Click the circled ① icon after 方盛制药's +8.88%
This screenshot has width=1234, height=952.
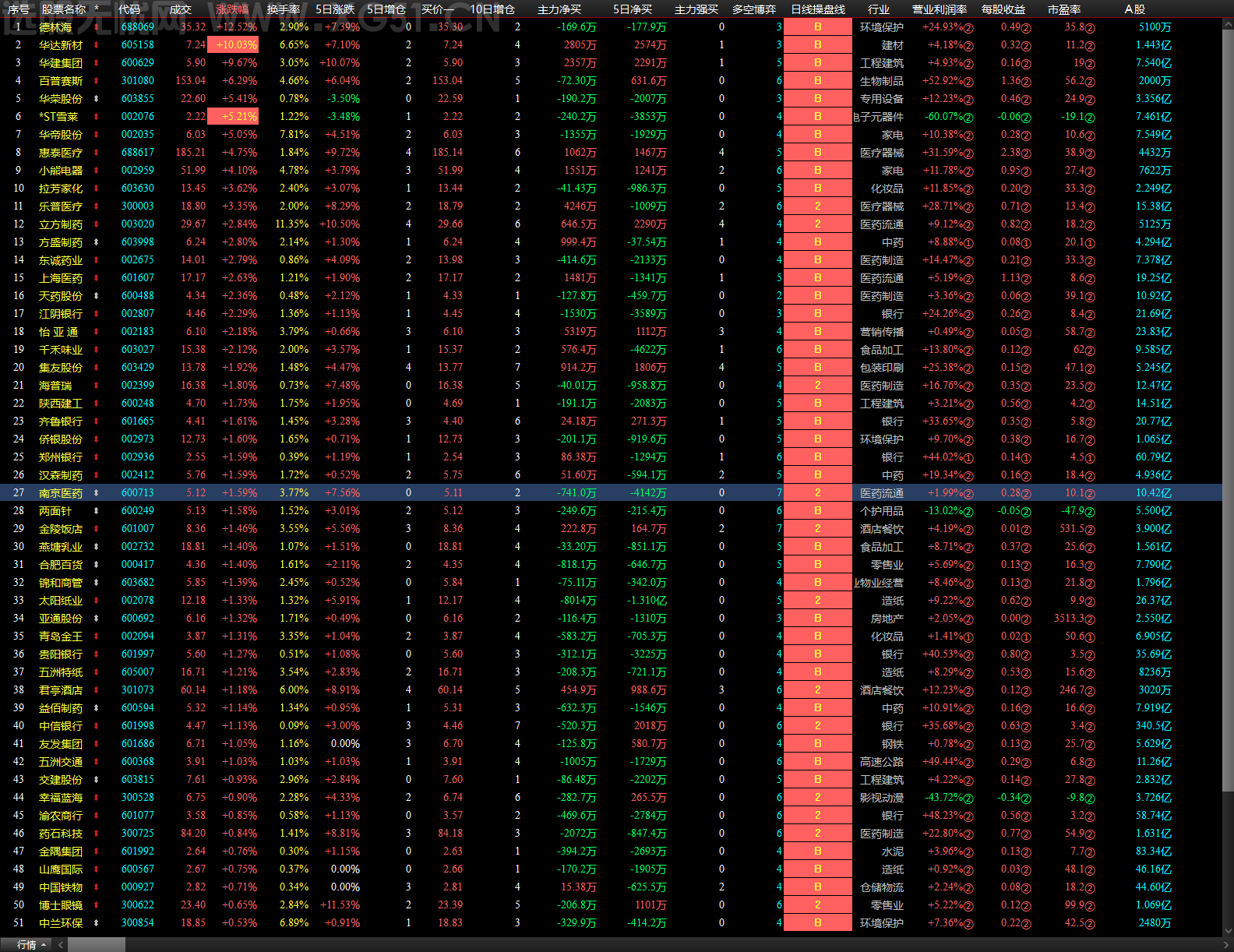968,242
